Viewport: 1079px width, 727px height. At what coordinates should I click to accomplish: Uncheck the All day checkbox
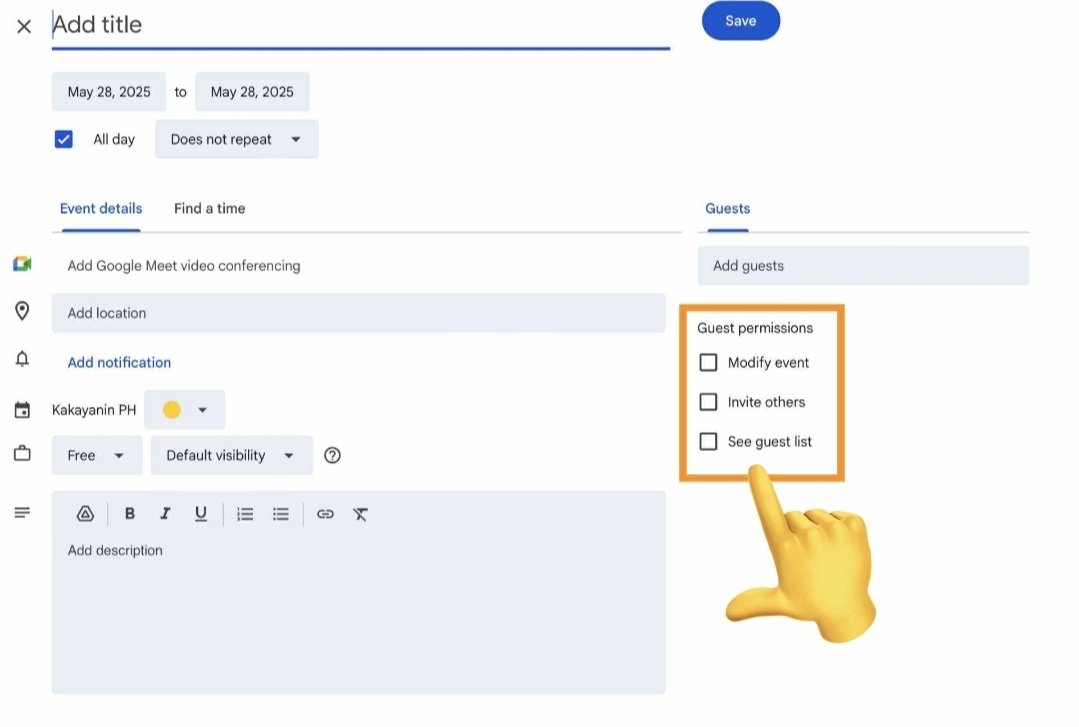pos(63,139)
